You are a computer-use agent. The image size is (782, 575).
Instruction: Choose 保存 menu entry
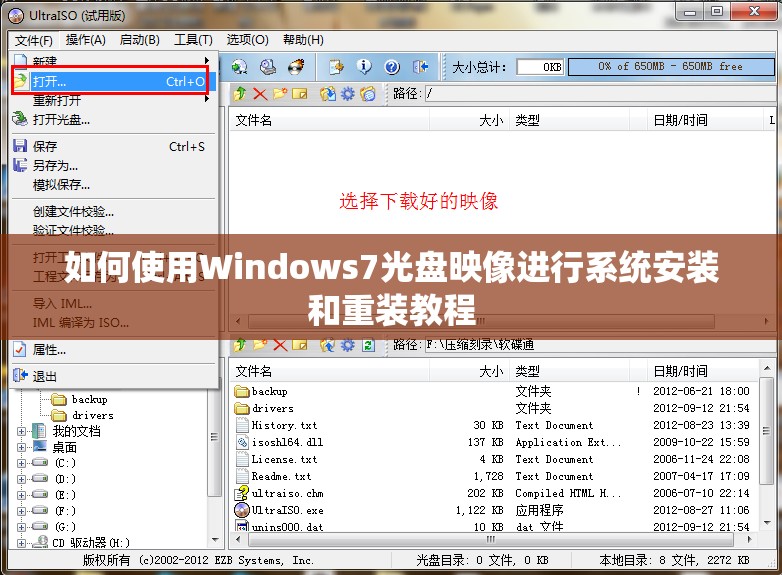tap(114, 147)
